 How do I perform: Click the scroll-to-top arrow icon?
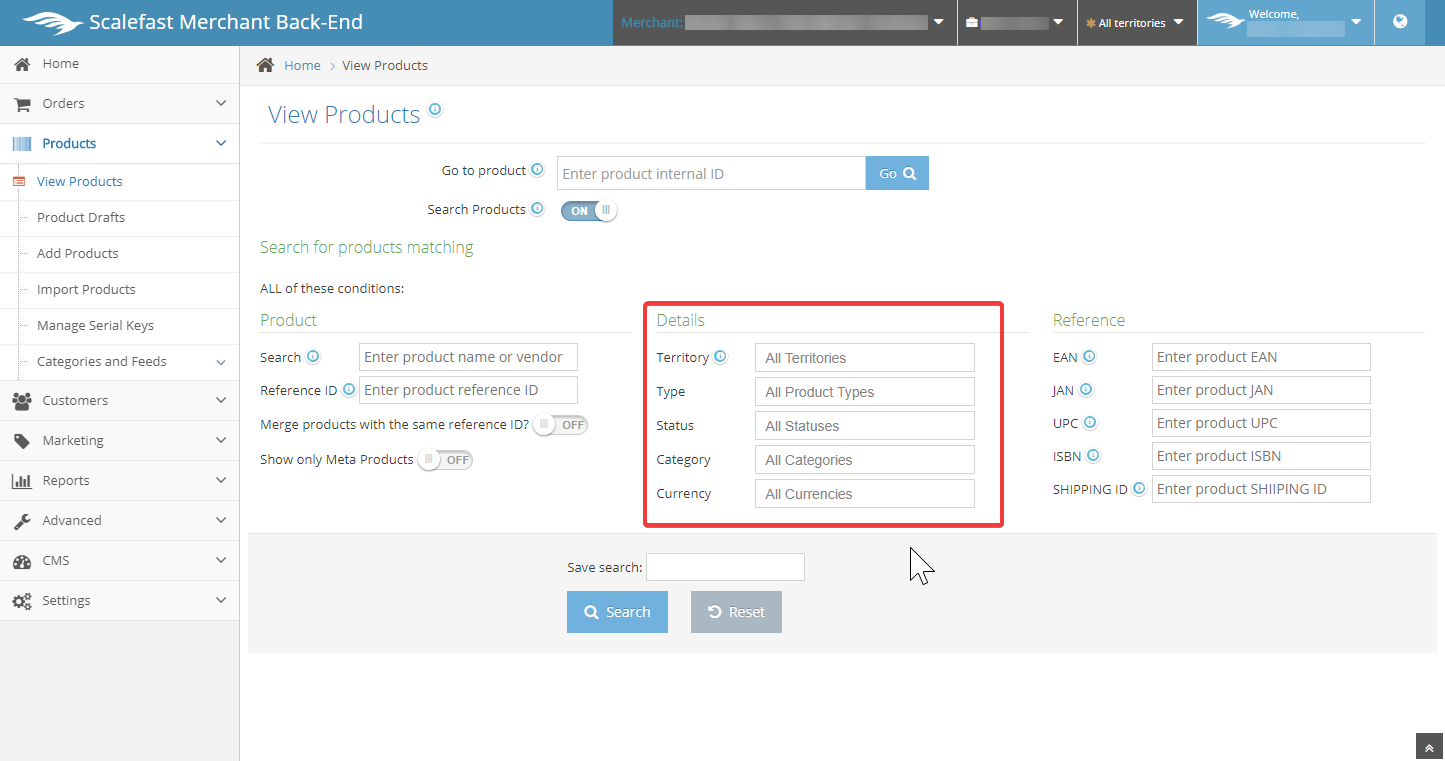coord(1429,747)
